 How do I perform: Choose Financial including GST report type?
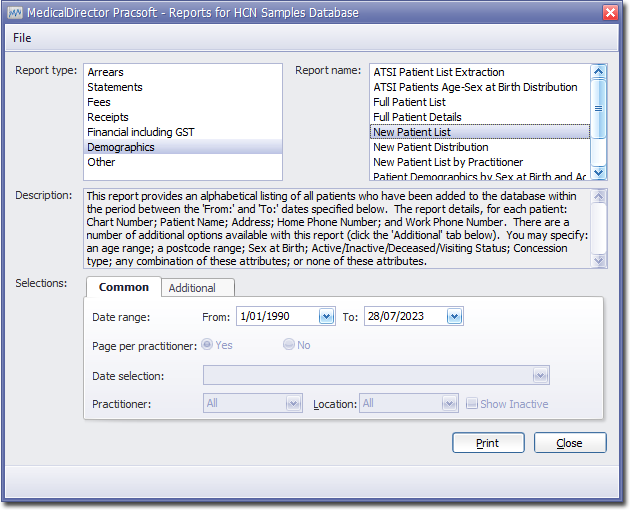[140, 132]
